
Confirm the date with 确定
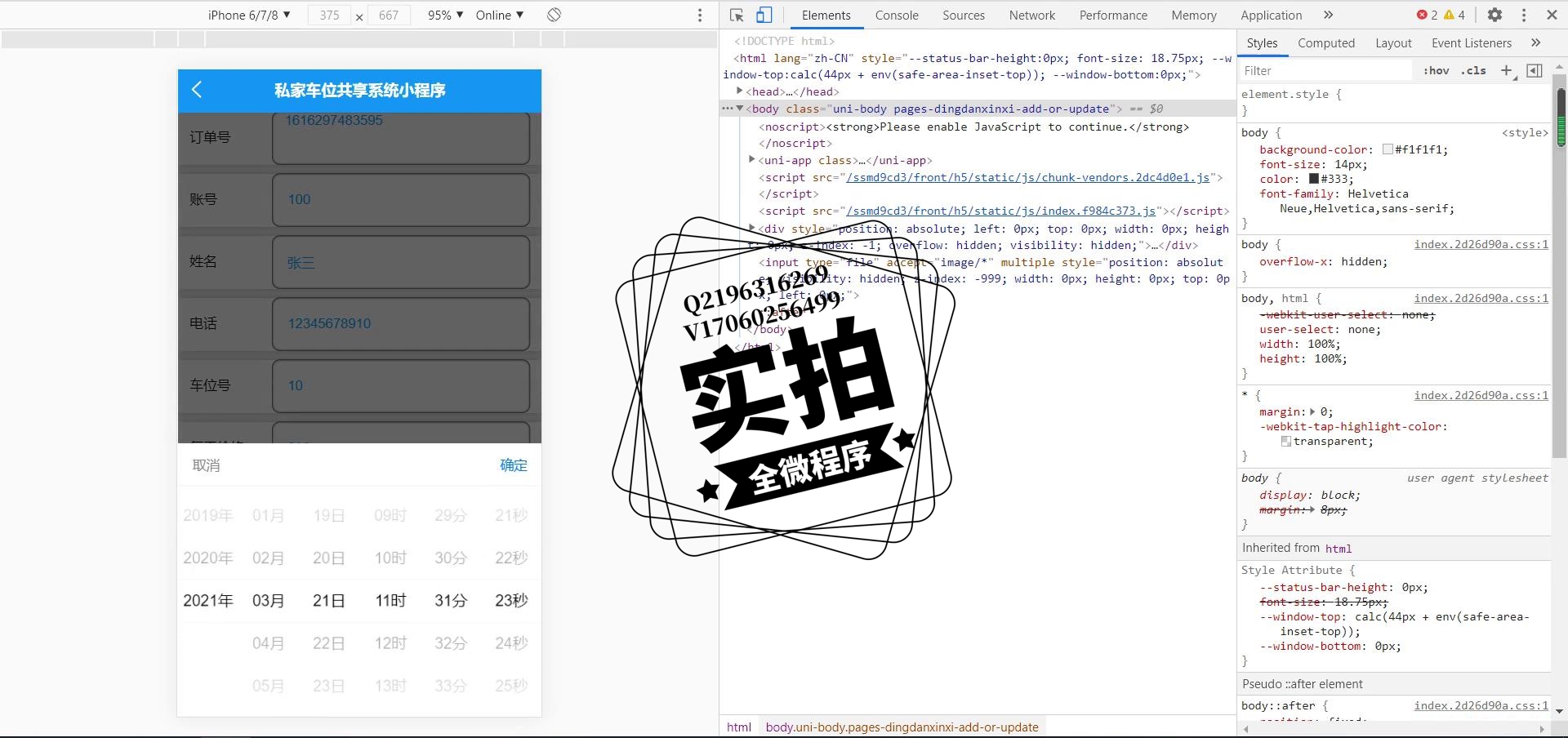(x=514, y=465)
